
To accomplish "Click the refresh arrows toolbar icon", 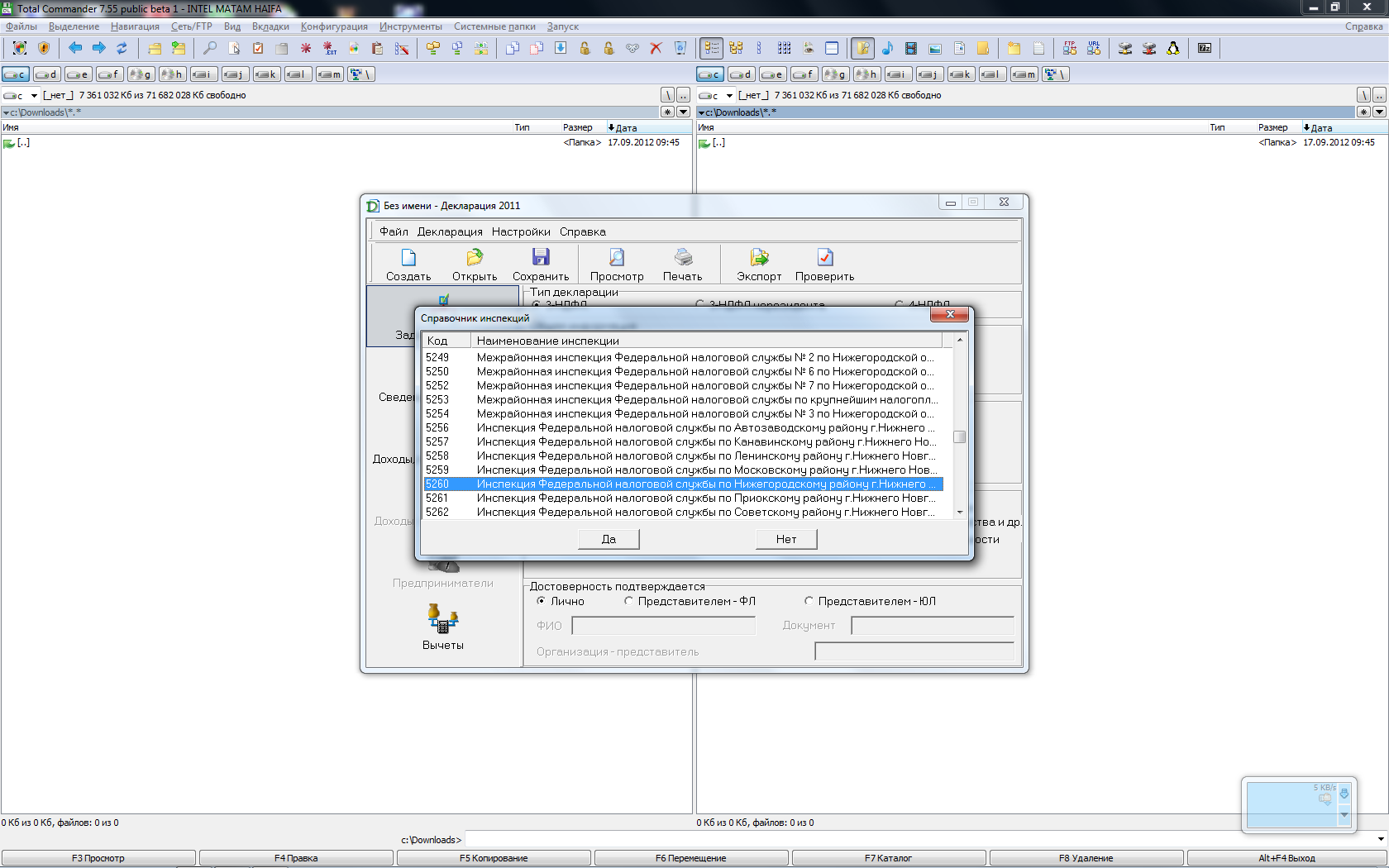I will [x=122, y=48].
